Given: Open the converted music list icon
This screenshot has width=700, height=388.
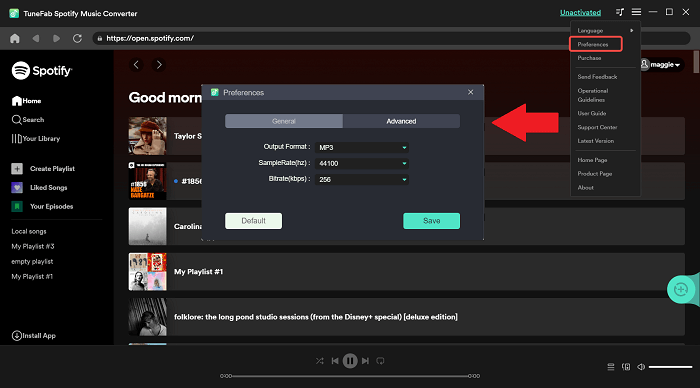Looking at the screenshot, I should click(620, 12).
